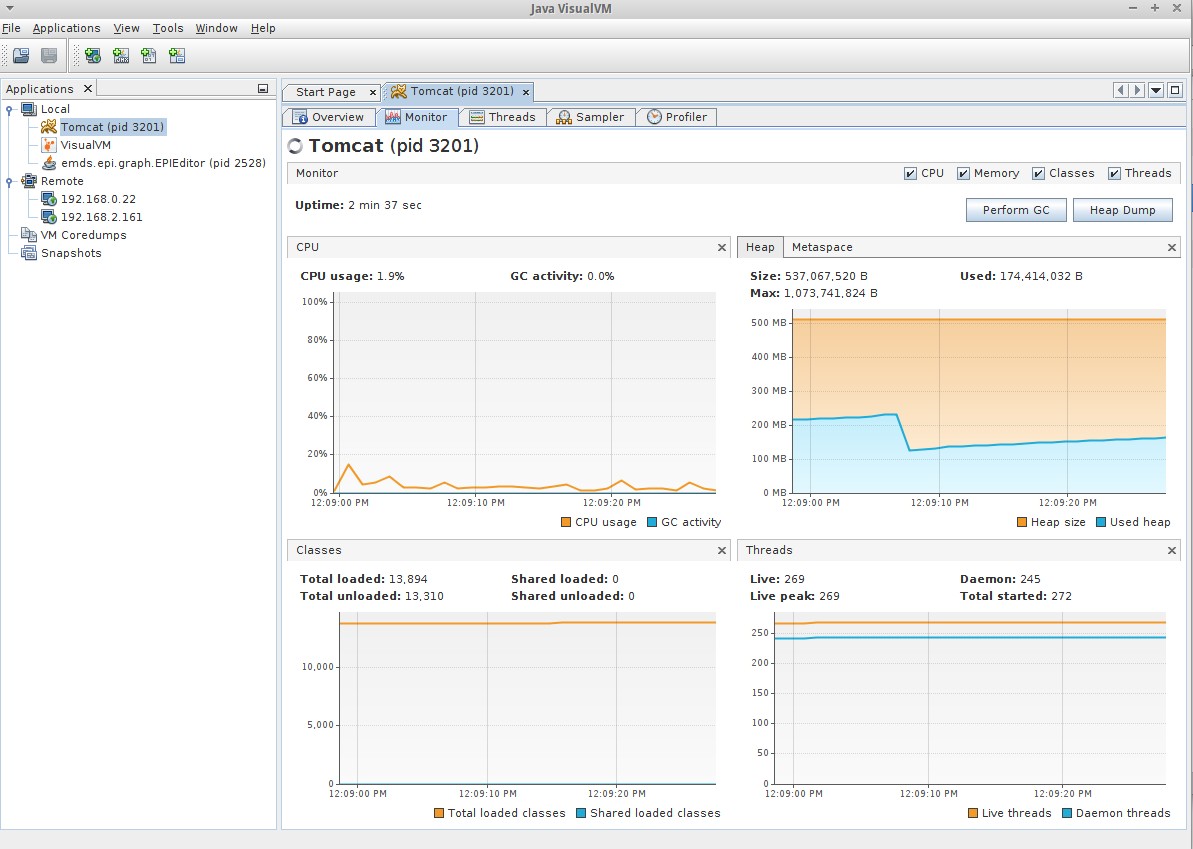
Task: Select the VM Coredumps tree node
Action: pos(84,235)
